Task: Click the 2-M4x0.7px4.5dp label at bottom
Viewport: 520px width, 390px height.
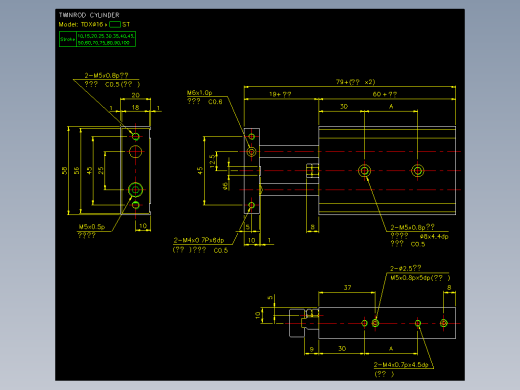Action: coord(401,365)
